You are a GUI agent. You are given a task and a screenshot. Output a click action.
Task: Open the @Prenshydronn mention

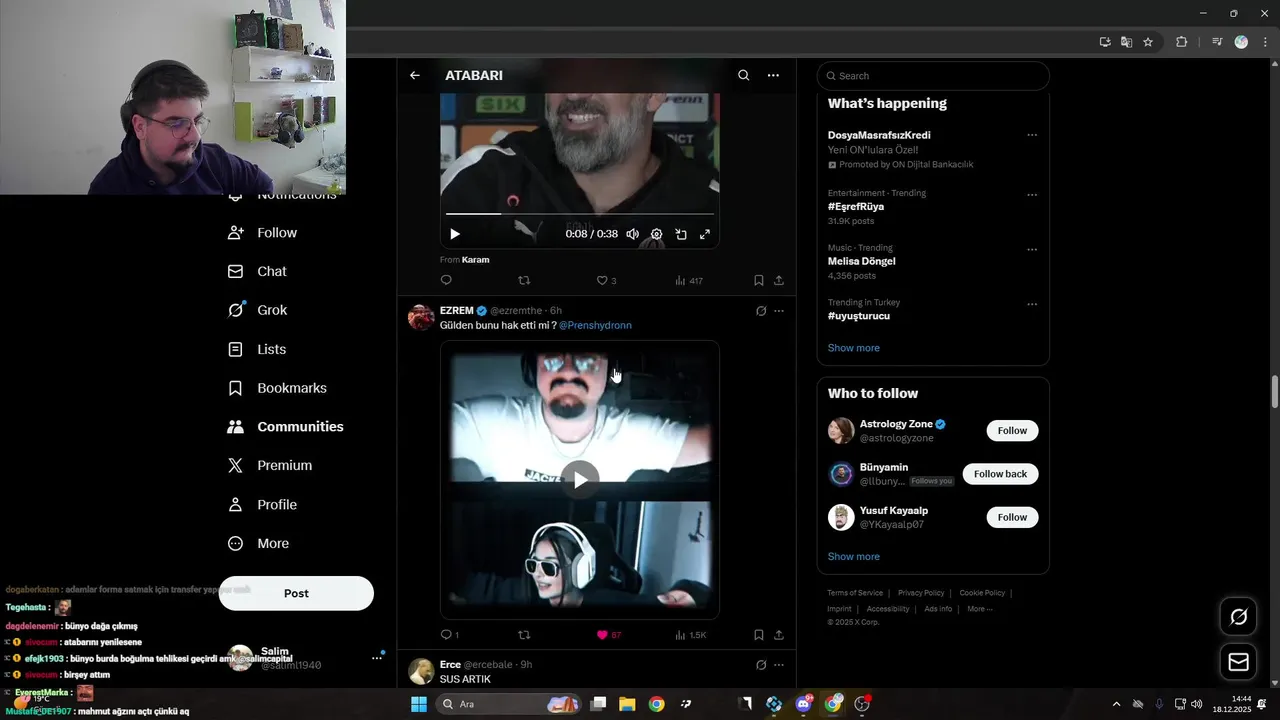point(595,325)
